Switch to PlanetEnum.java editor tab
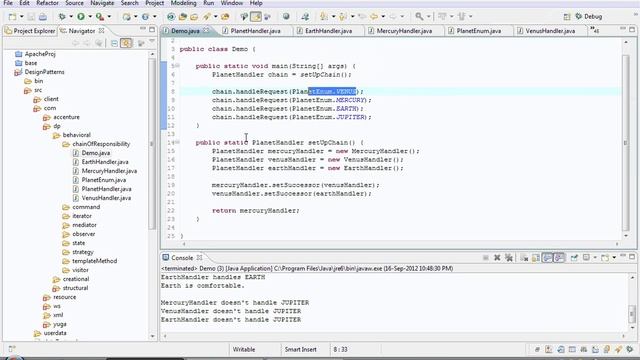Screen dimensions: 640x360 pos(478,31)
